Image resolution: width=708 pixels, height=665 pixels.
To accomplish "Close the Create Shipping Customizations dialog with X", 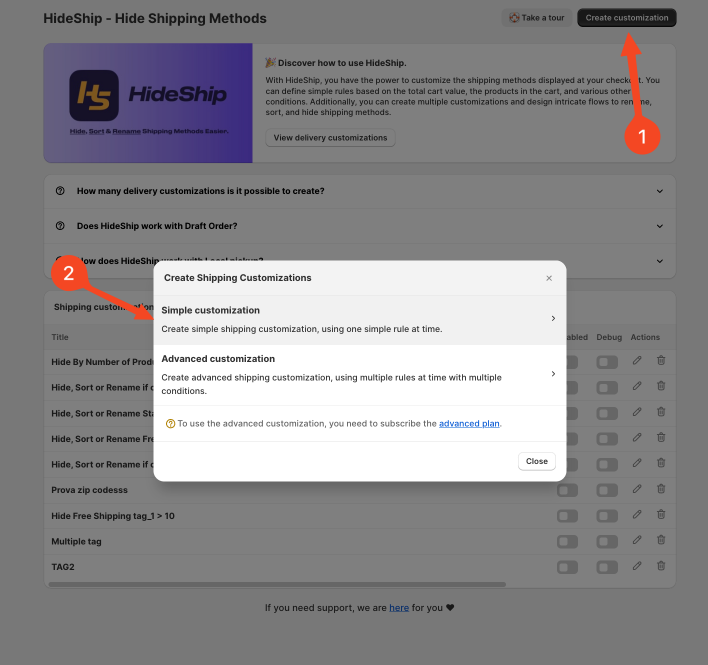I will coord(549,278).
